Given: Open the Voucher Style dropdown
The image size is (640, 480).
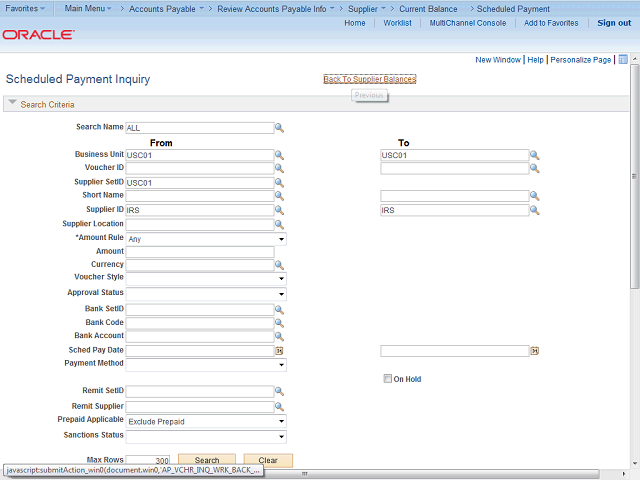Looking at the screenshot, I should (x=206, y=278).
